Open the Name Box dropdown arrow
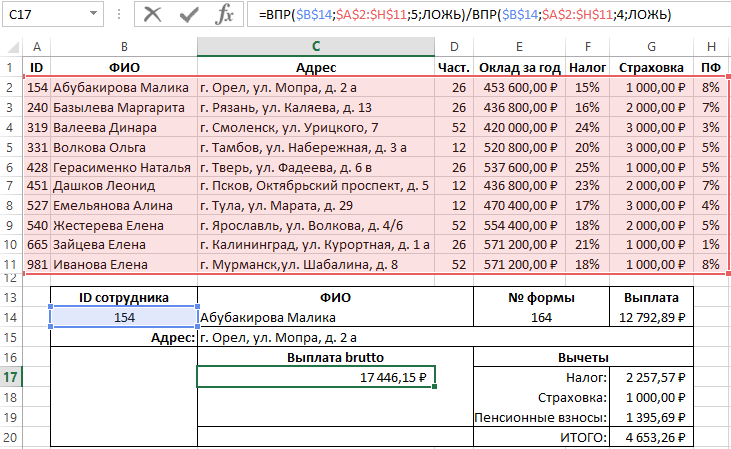 click(x=92, y=14)
